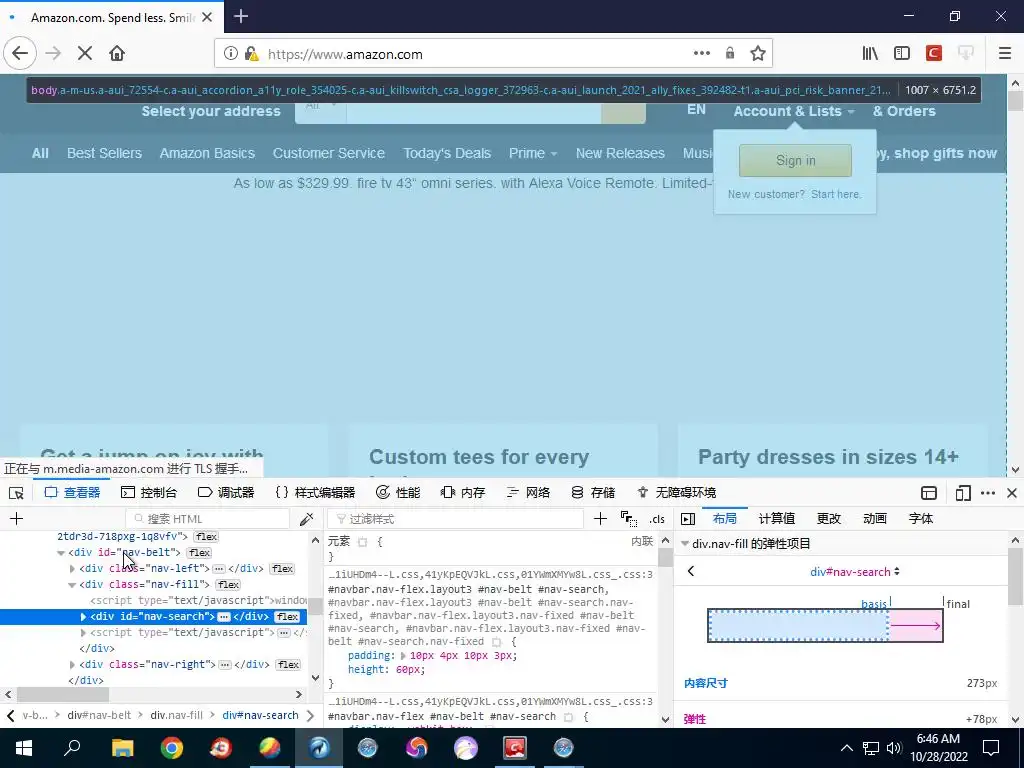Click the page's vertical scrollbar thumb
The height and width of the screenshot is (768, 1024).
pyautogui.click(x=1015, y=101)
